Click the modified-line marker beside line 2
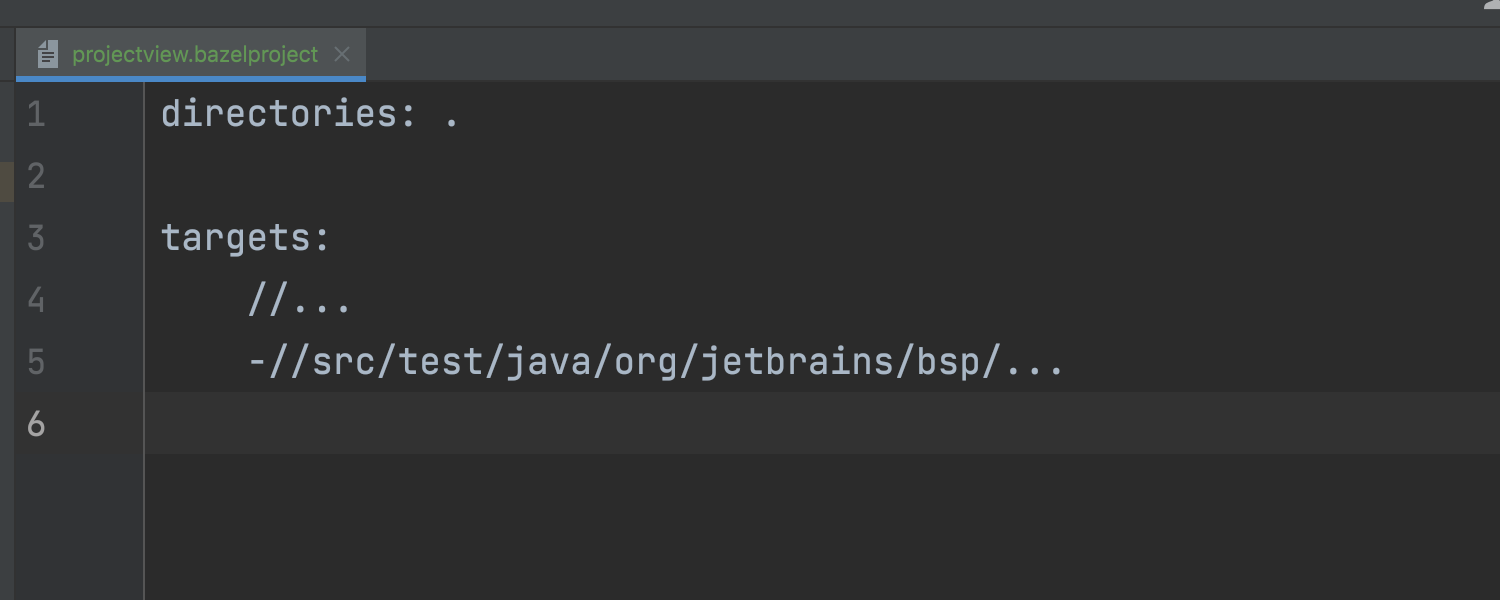Screen dimensions: 1500x600 7,180
